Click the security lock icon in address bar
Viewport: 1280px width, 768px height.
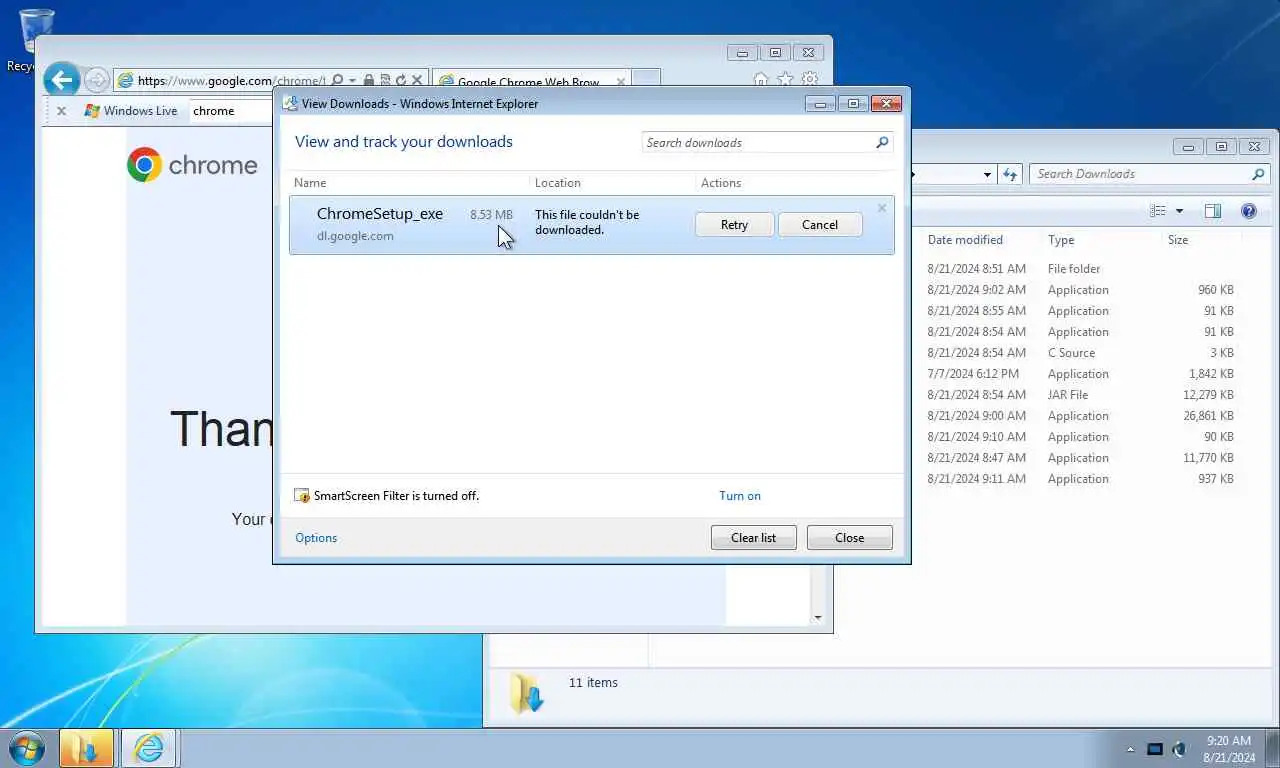click(369, 80)
